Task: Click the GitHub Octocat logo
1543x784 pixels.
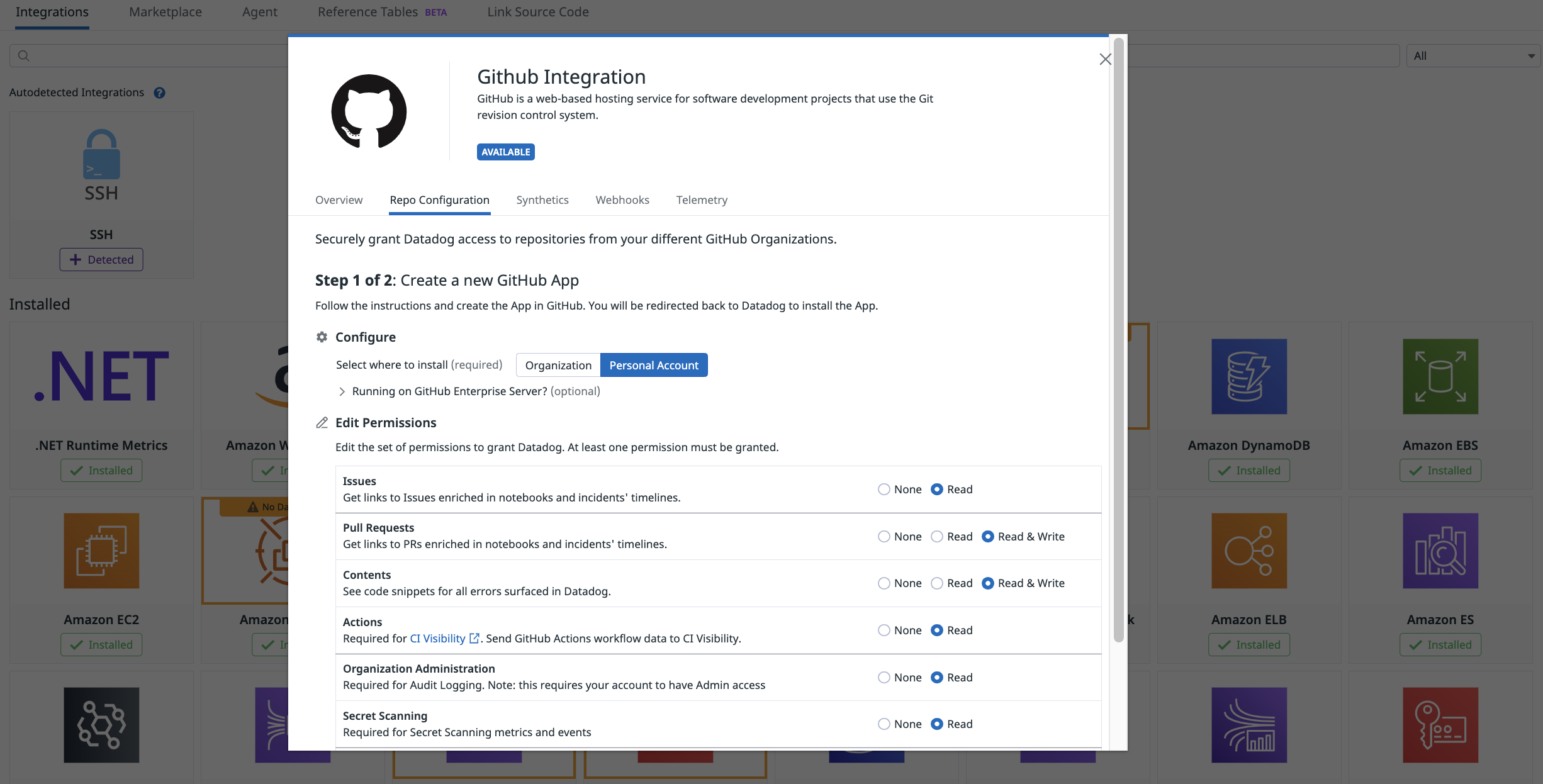Action: 369,111
